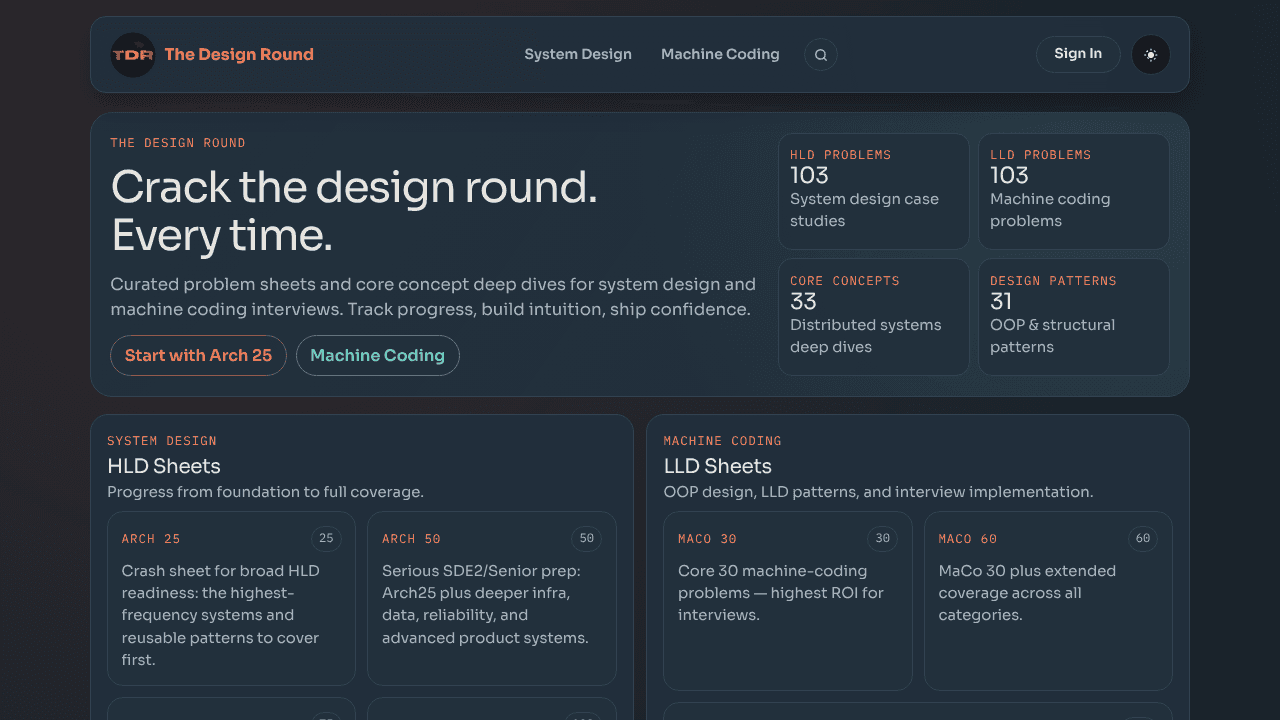Click the 50 count badge on Arch 50

587,539
